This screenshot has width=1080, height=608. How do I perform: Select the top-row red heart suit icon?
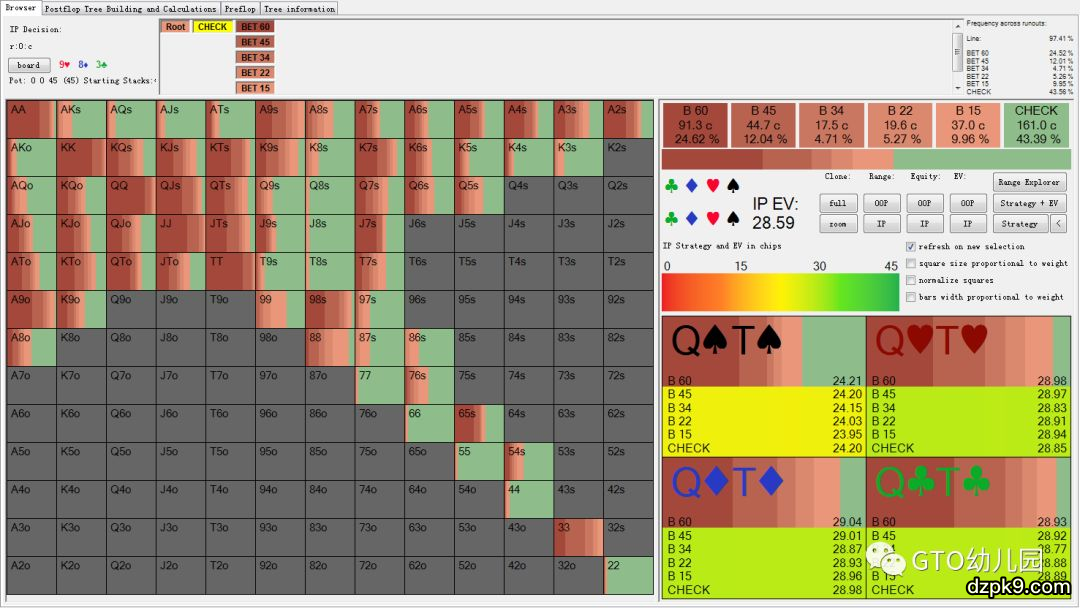pos(712,186)
